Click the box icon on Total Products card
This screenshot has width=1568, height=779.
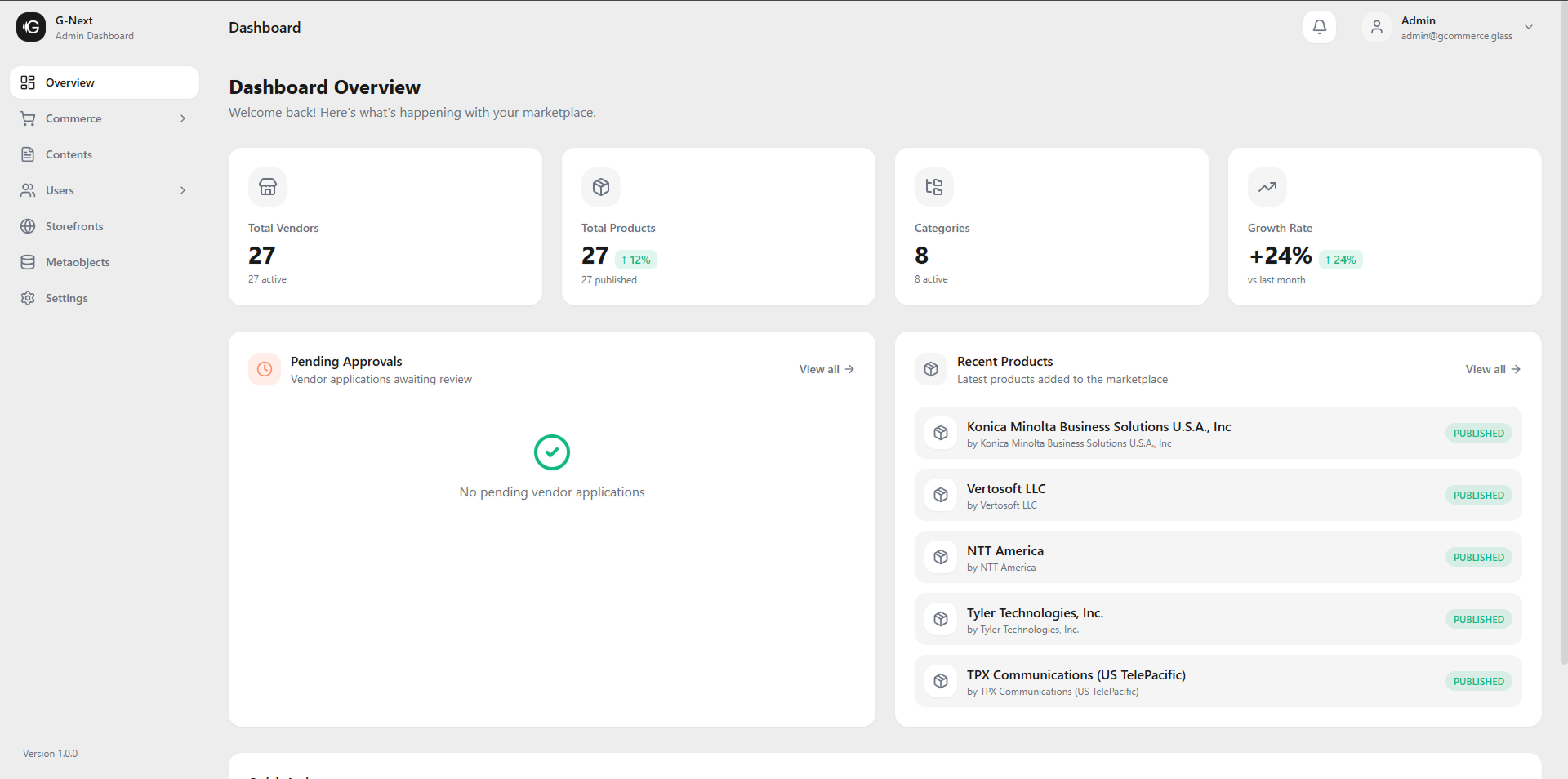point(601,187)
